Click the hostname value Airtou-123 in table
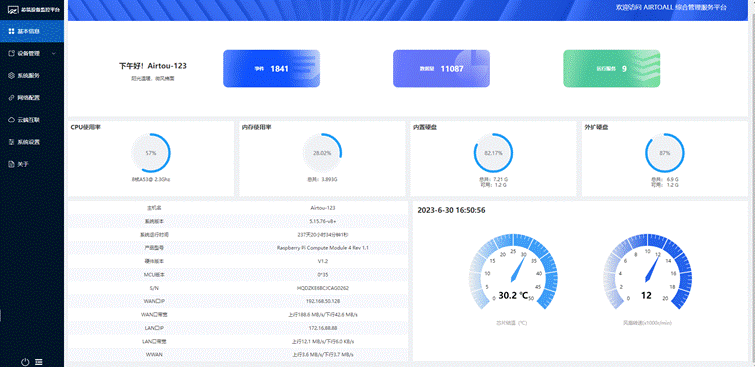The image size is (755, 367). [x=323, y=208]
